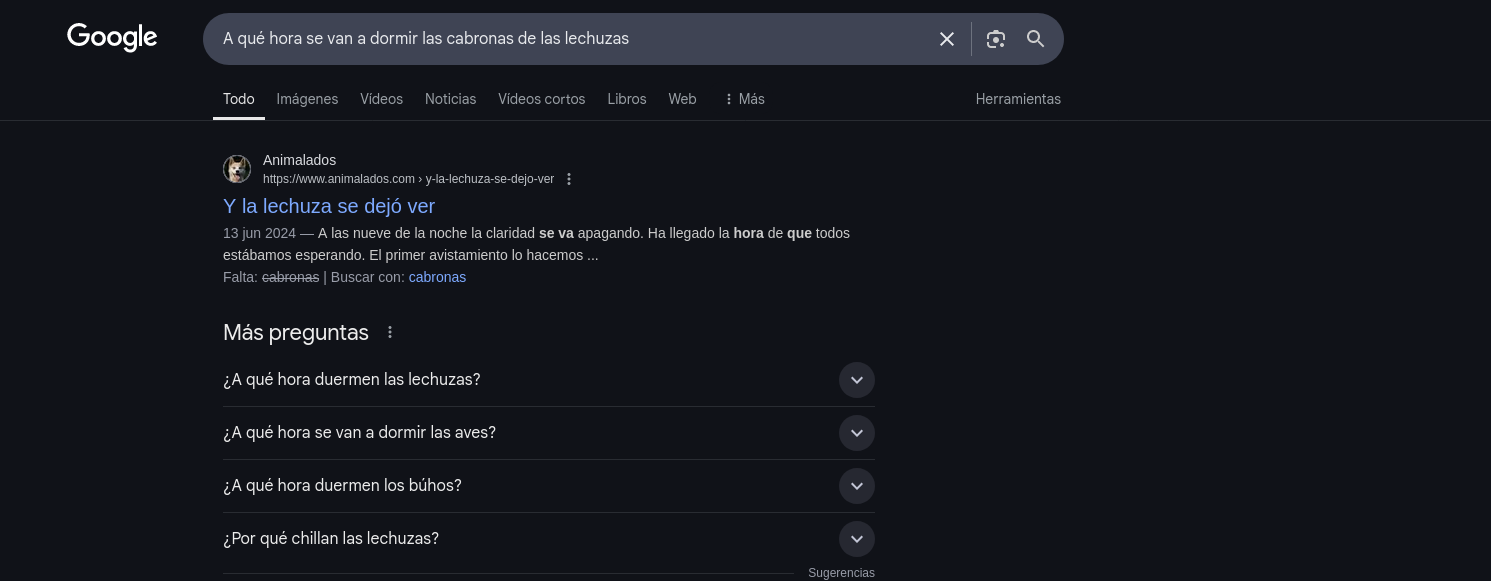This screenshot has height=581, width=1491.
Task: Click the struck-through word "cabronas"
Action: coord(290,277)
